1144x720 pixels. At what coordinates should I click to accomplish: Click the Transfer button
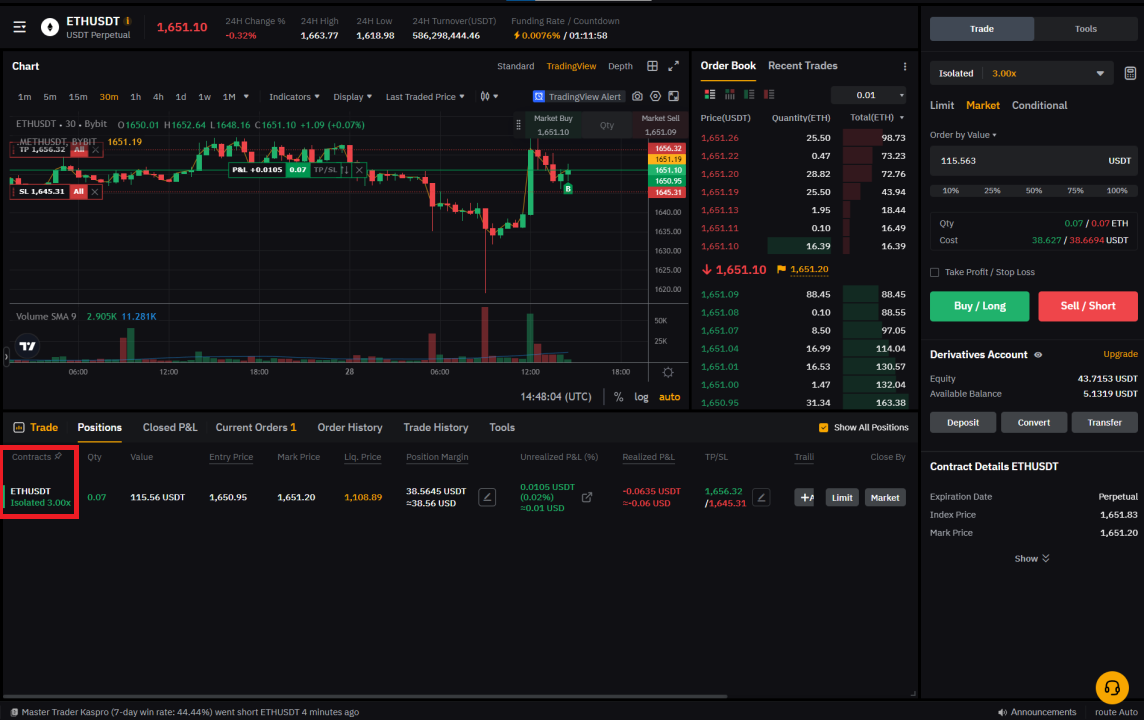[x=1104, y=422]
